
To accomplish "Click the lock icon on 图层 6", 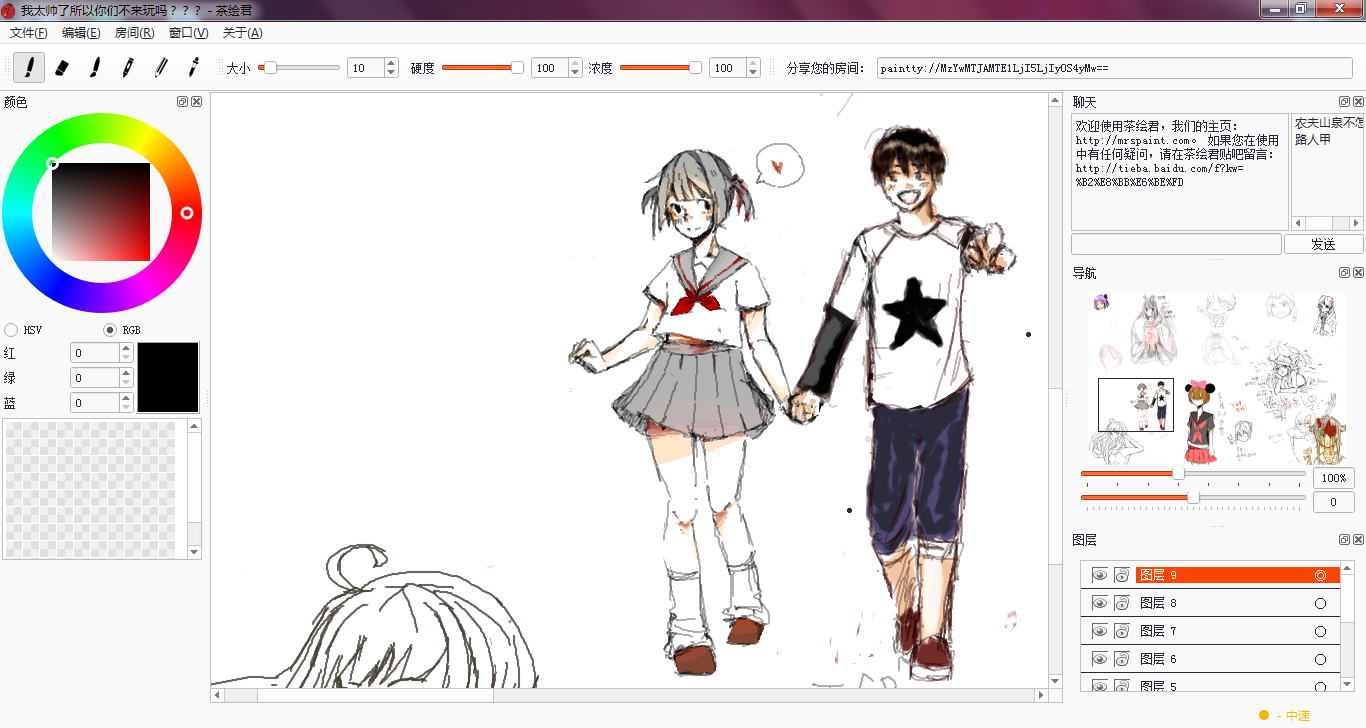I will 1121,659.
